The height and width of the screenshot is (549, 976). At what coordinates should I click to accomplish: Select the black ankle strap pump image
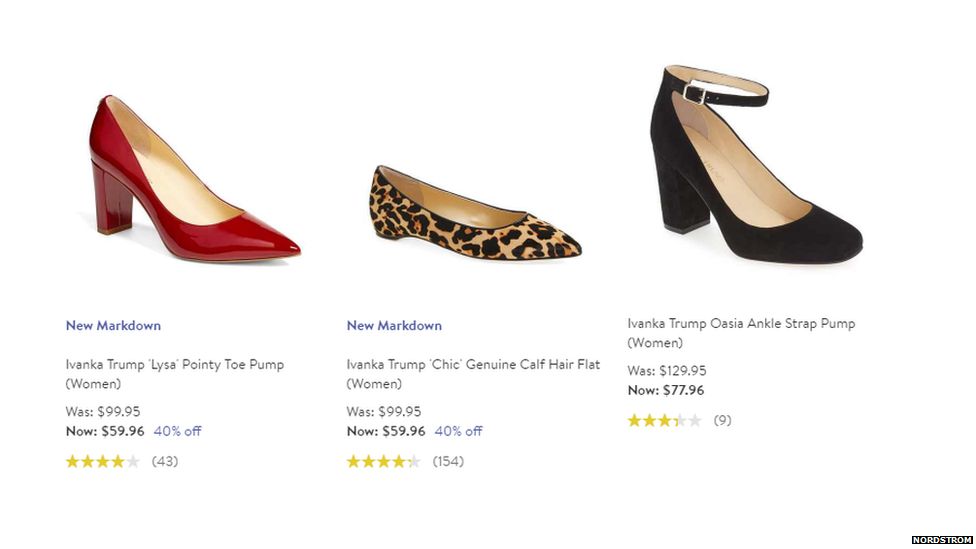click(756, 165)
